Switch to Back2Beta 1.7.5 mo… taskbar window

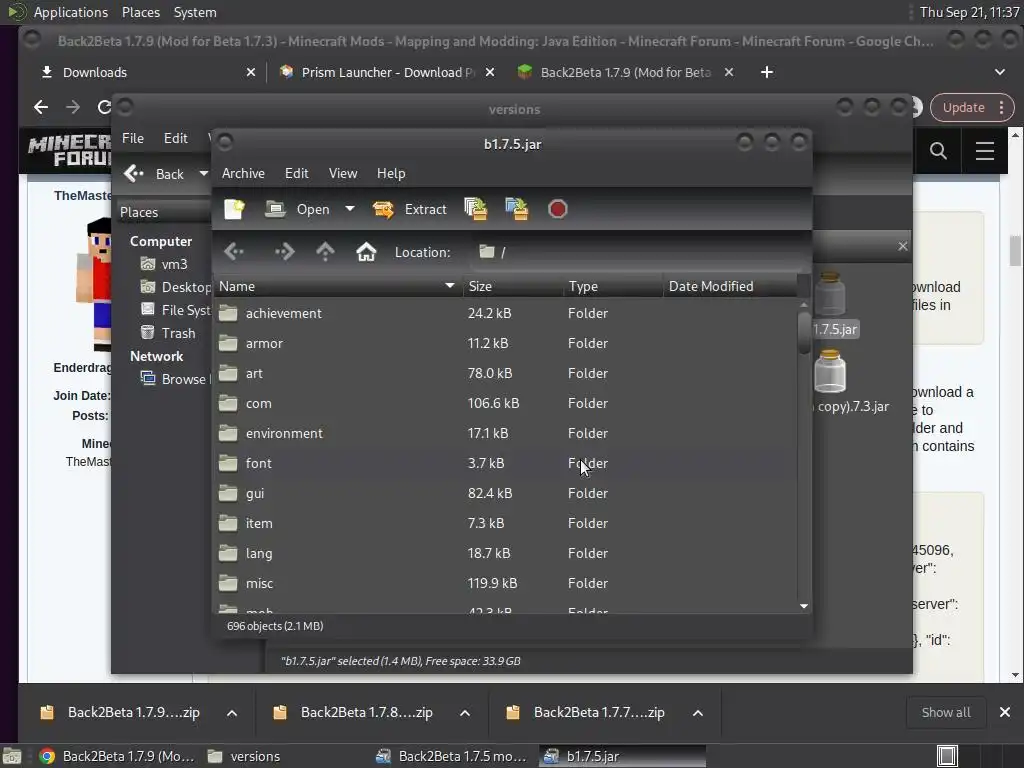[x=452, y=756]
